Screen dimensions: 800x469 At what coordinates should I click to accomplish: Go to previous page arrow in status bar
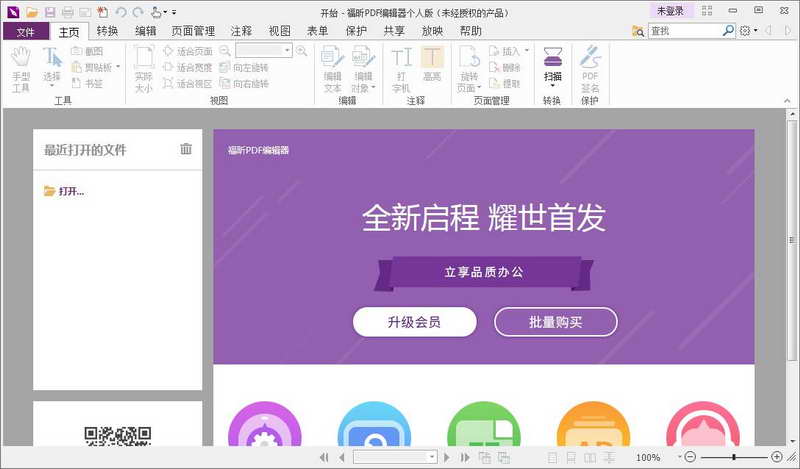coord(341,457)
